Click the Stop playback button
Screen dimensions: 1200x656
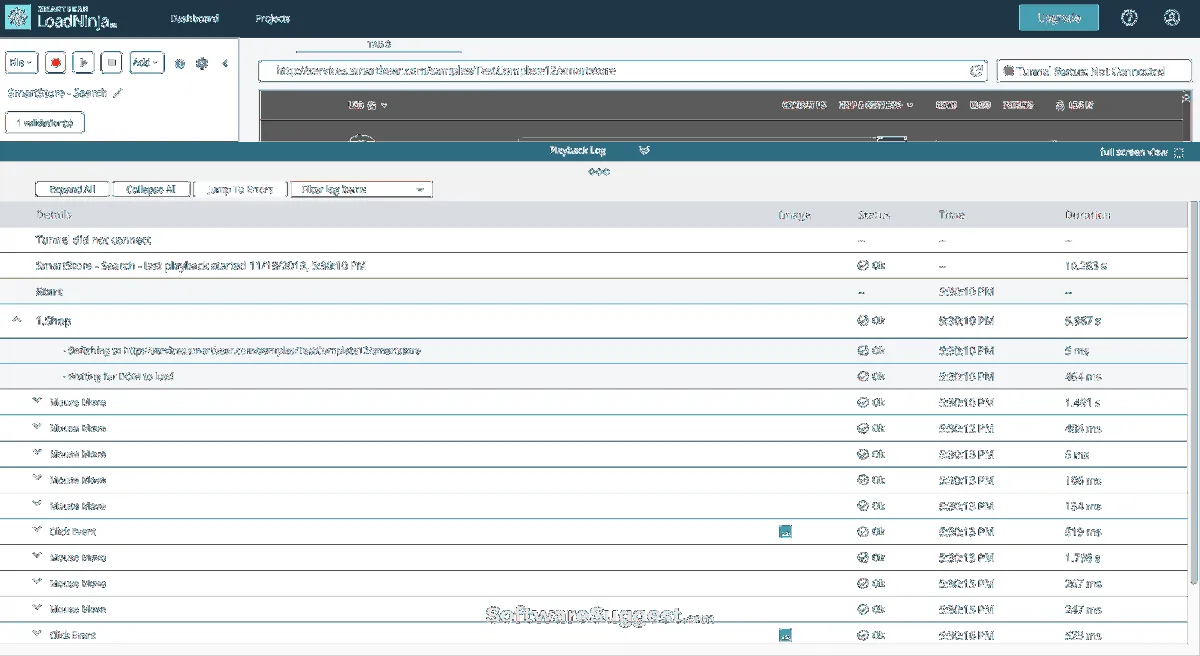[x=112, y=62]
